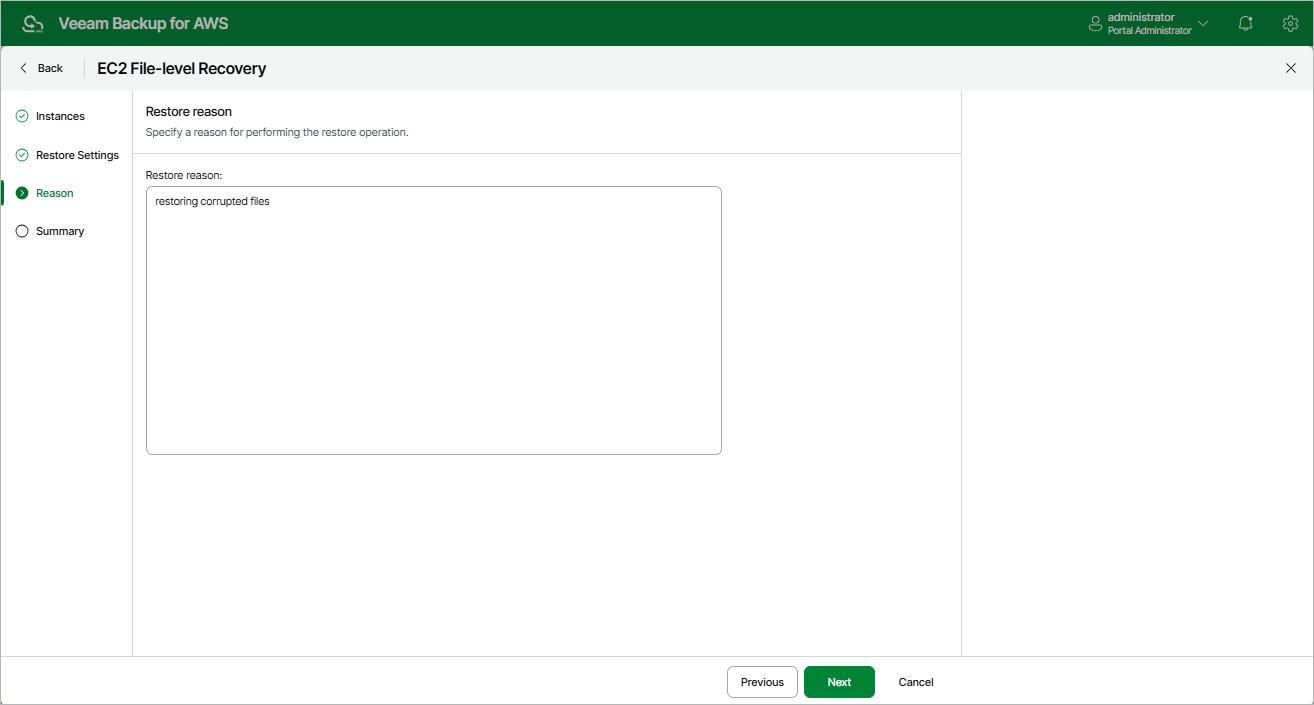Expand the administrator account dropdown arrow
The height and width of the screenshot is (705, 1314).
tap(1203, 23)
